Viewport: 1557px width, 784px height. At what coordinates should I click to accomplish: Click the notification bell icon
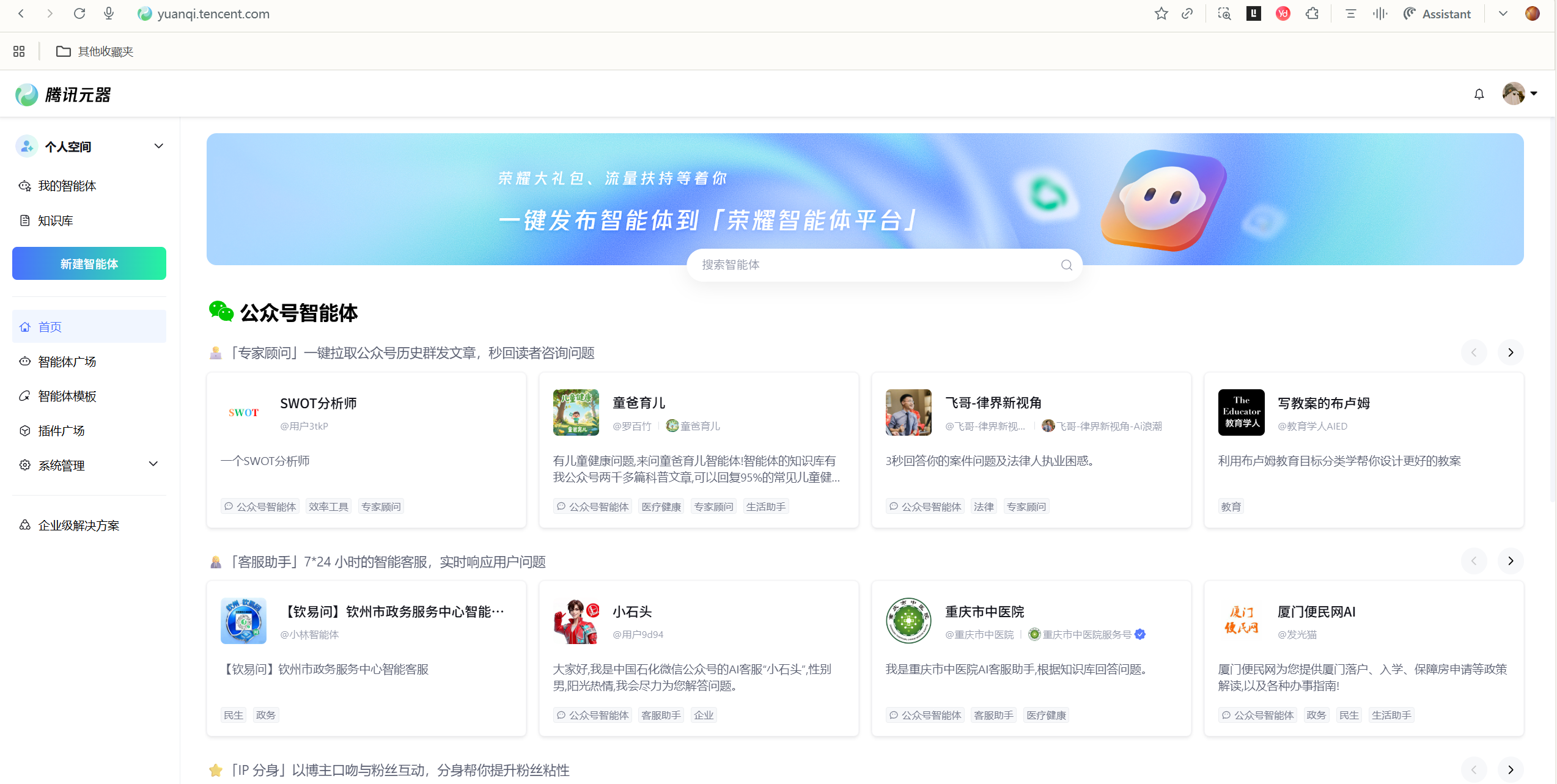[1479, 93]
